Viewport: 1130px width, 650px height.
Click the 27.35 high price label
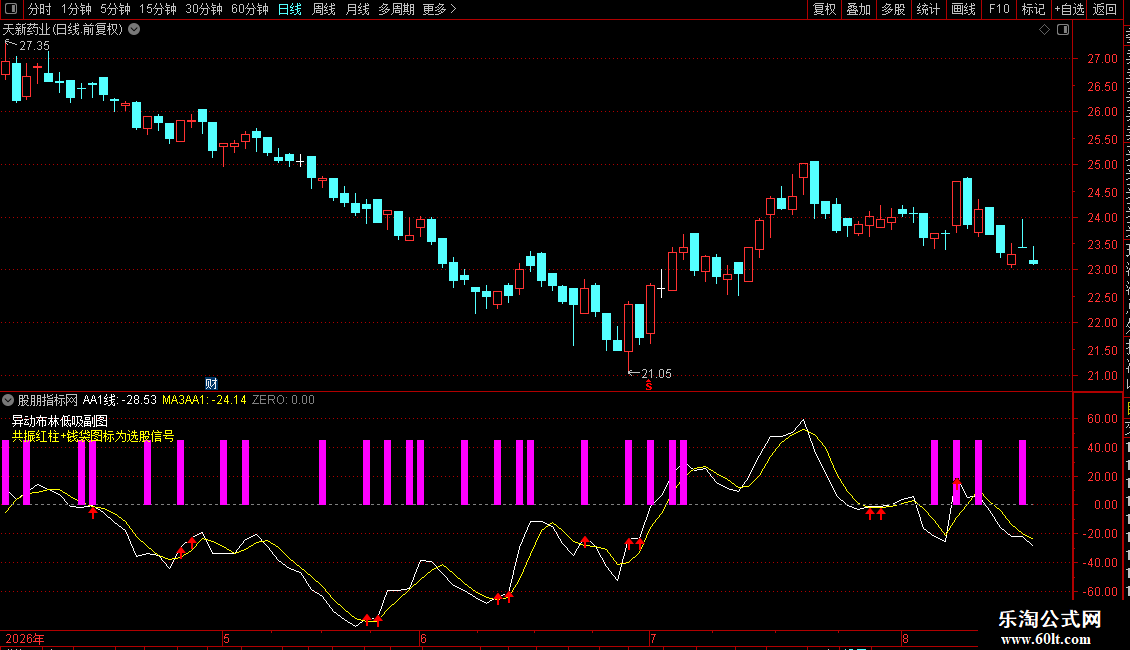click(x=35, y=45)
